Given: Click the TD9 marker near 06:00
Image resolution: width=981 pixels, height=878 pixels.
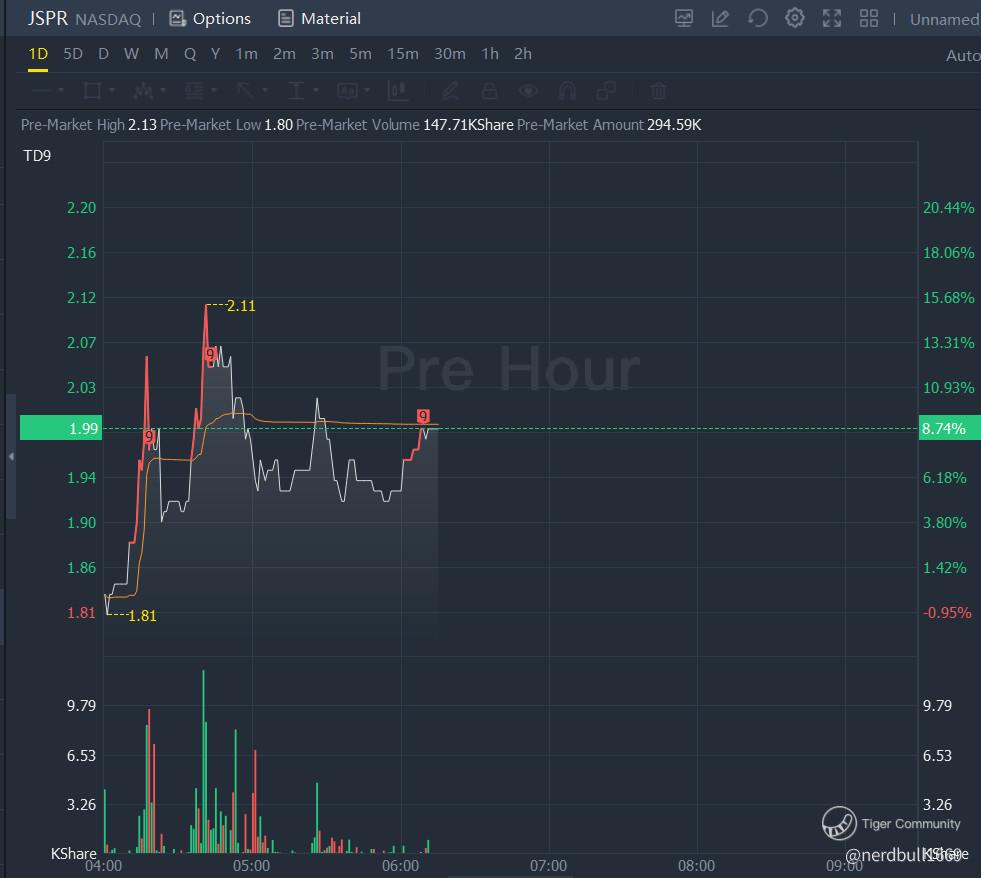Looking at the screenshot, I should click(x=423, y=416).
